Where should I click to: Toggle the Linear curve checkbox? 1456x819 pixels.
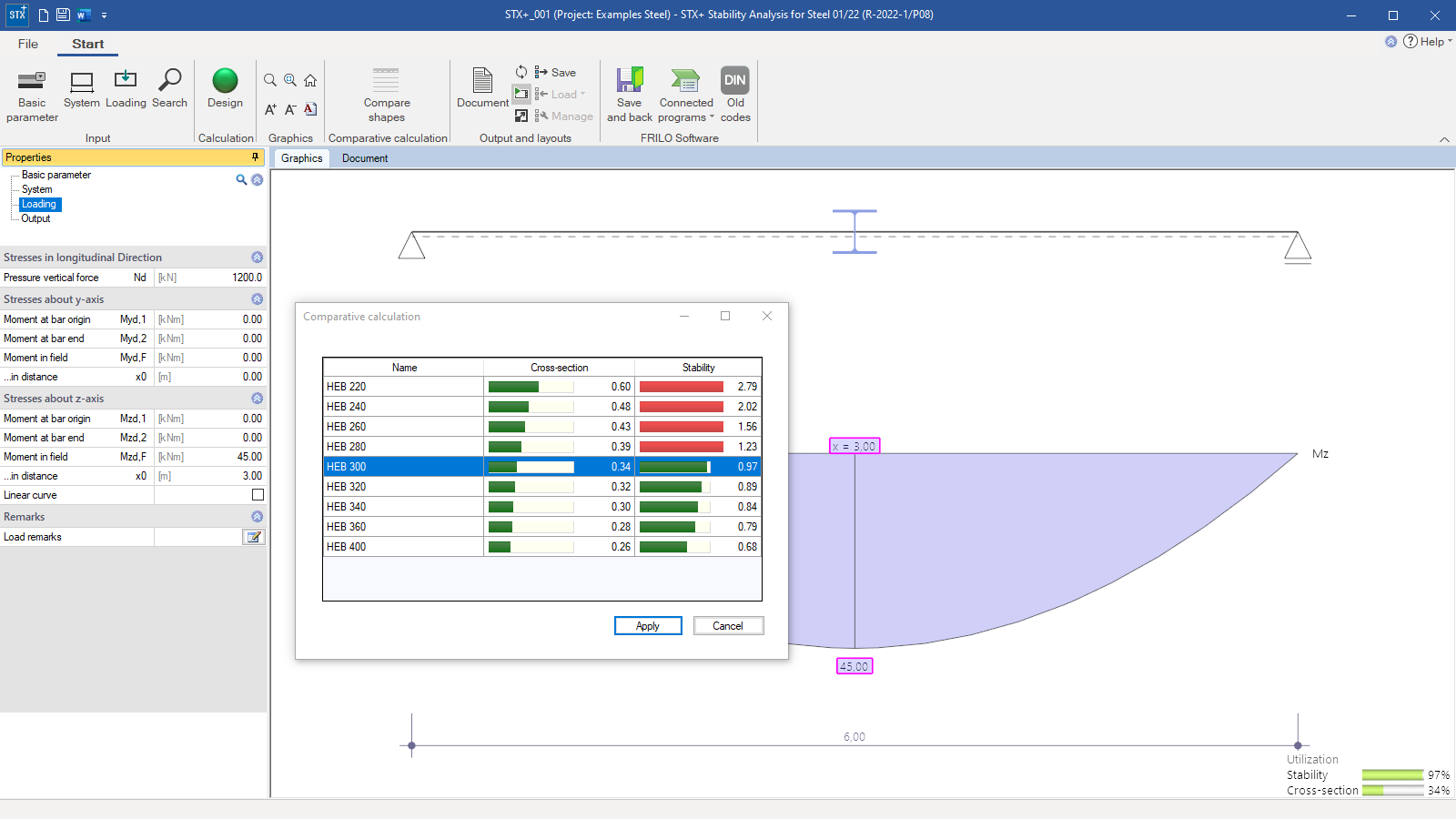click(x=258, y=495)
